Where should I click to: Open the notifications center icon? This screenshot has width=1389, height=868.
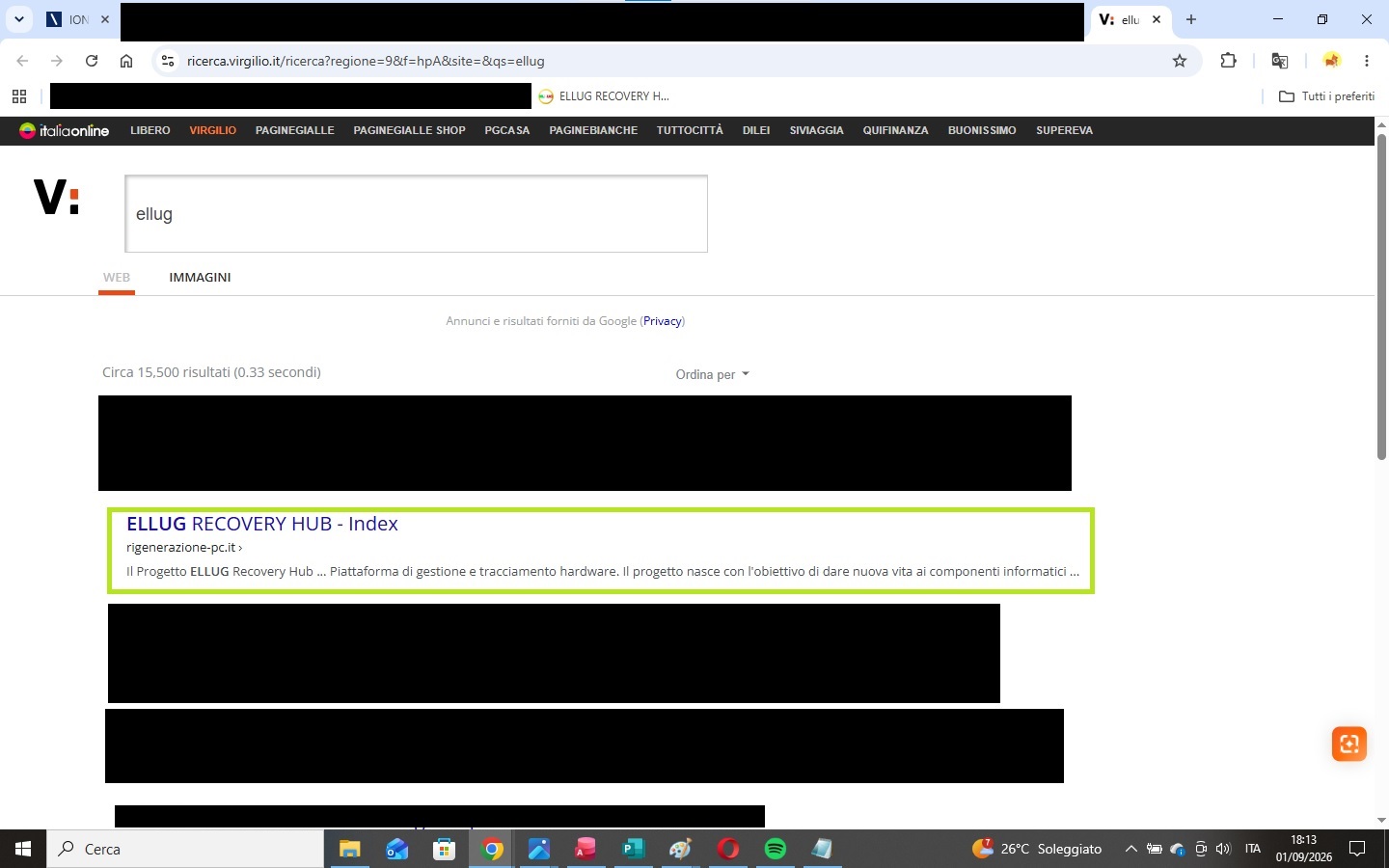coord(1357,849)
